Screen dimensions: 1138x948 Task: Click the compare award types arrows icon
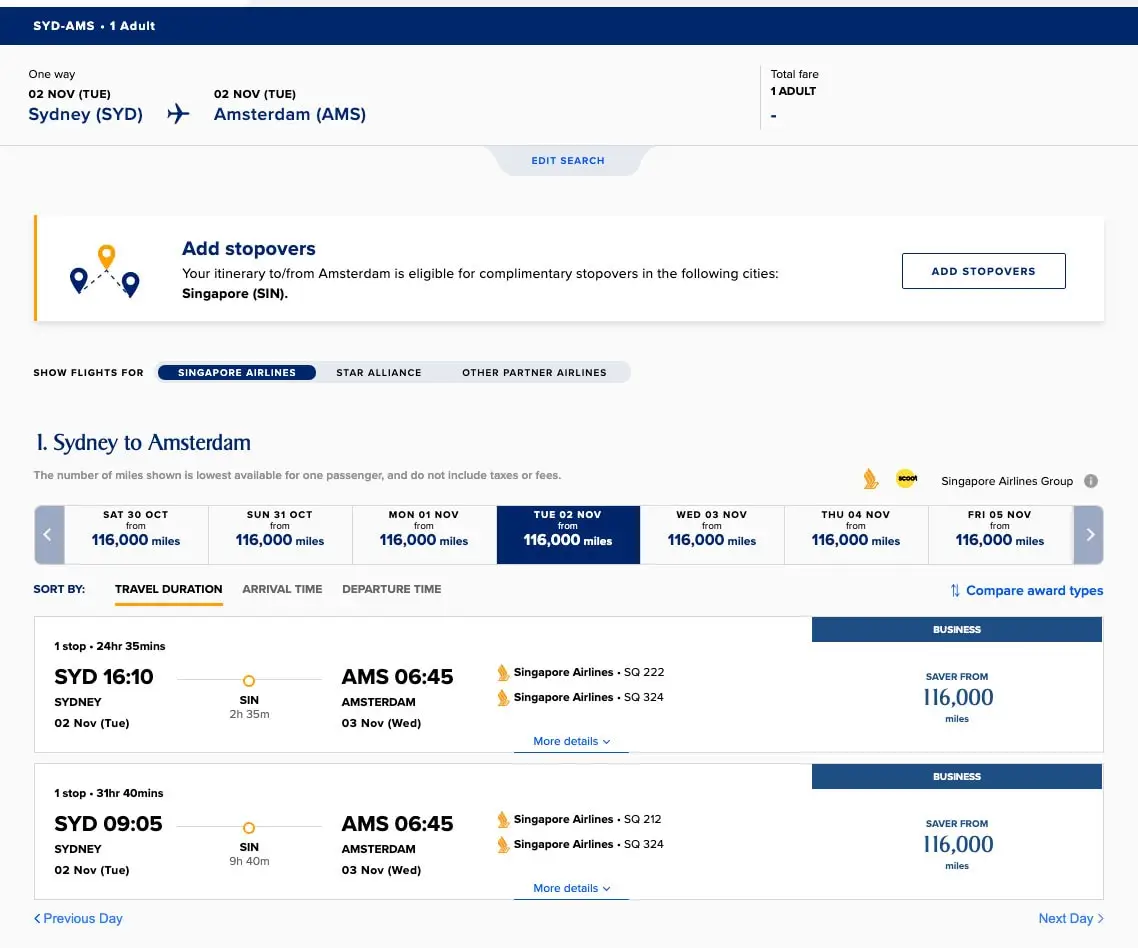(x=955, y=590)
